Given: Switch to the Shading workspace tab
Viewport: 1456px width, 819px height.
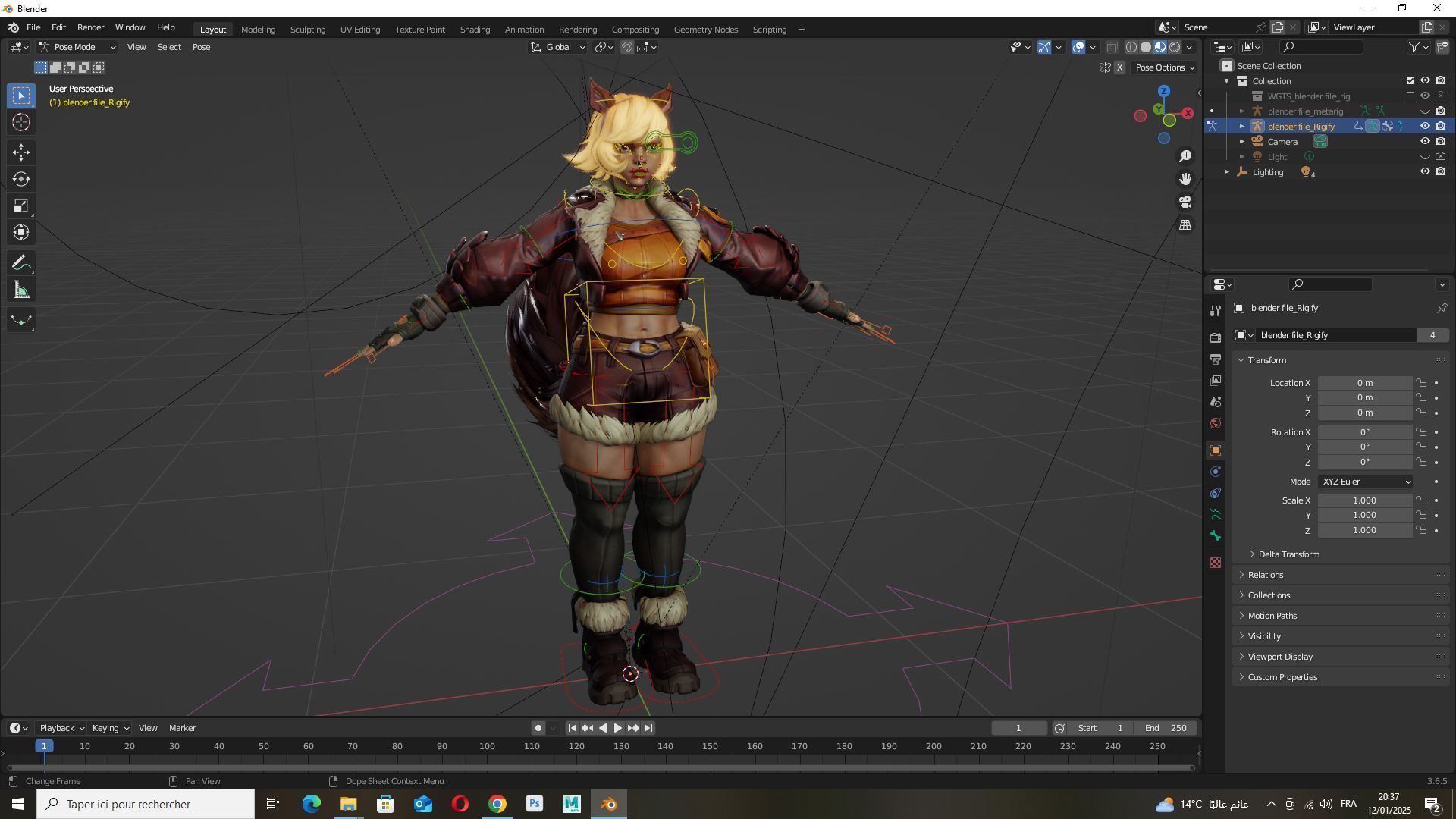Looking at the screenshot, I should (475, 30).
